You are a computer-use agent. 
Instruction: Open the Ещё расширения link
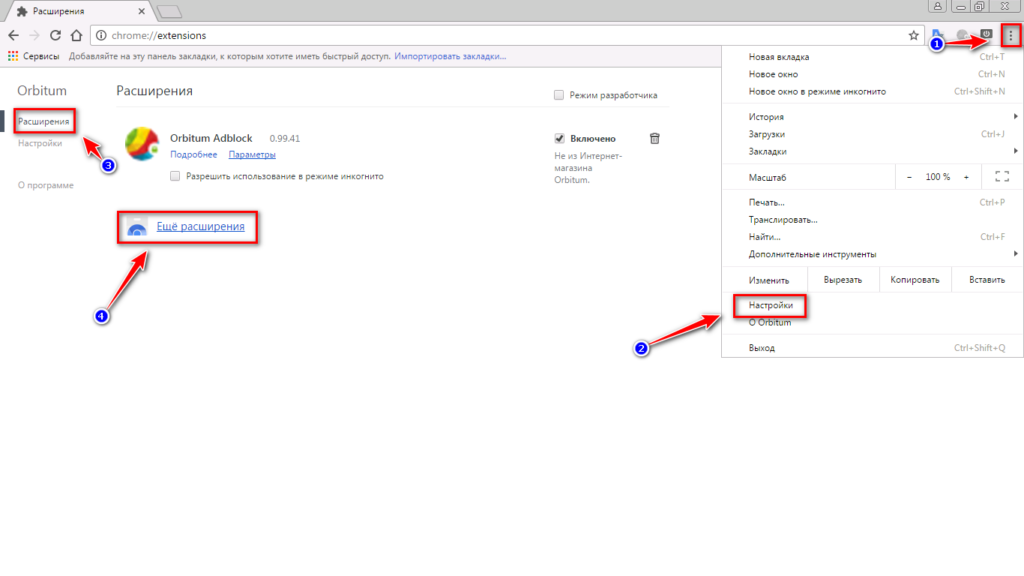pos(200,227)
